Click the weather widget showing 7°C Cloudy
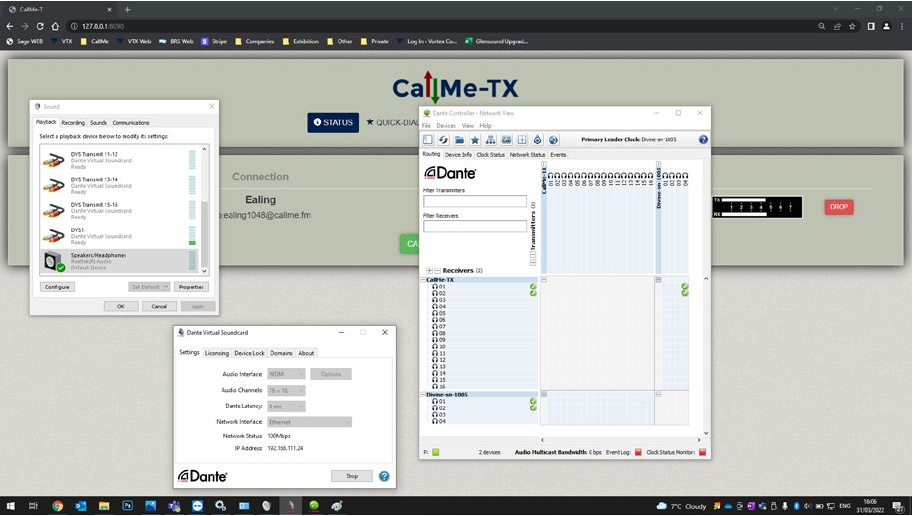Image resolution: width=913 pixels, height=516 pixels. 681,506
